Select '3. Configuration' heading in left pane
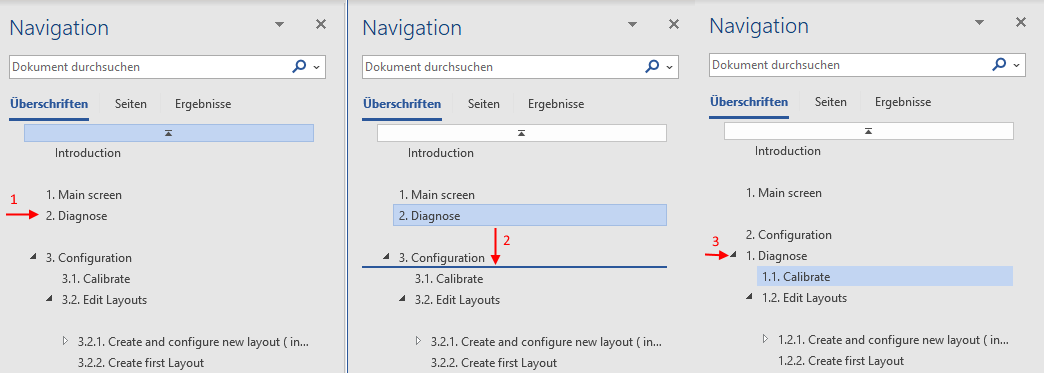This screenshot has width=1044, height=373. (89, 258)
